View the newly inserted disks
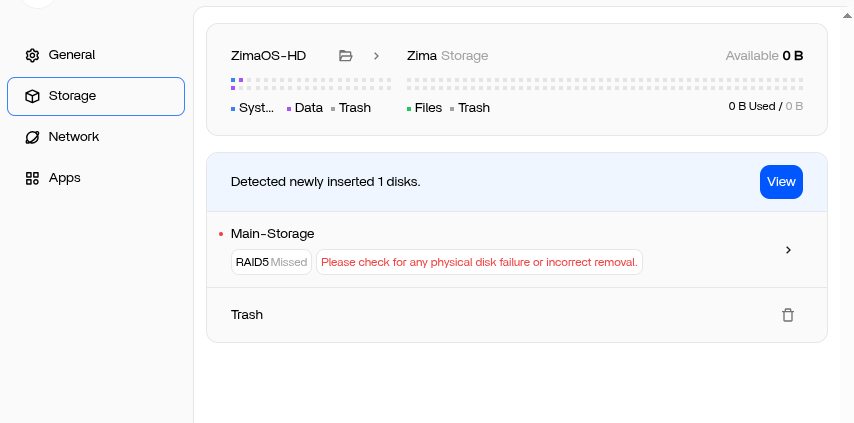This screenshot has height=423, width=854. 781,182
